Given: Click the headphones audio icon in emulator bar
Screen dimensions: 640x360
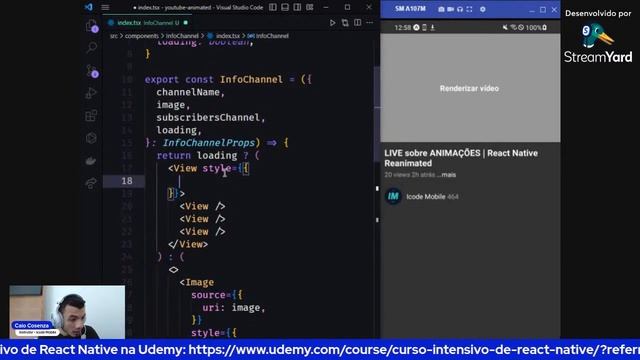Looking at the screenshot, I should (460, 9).
